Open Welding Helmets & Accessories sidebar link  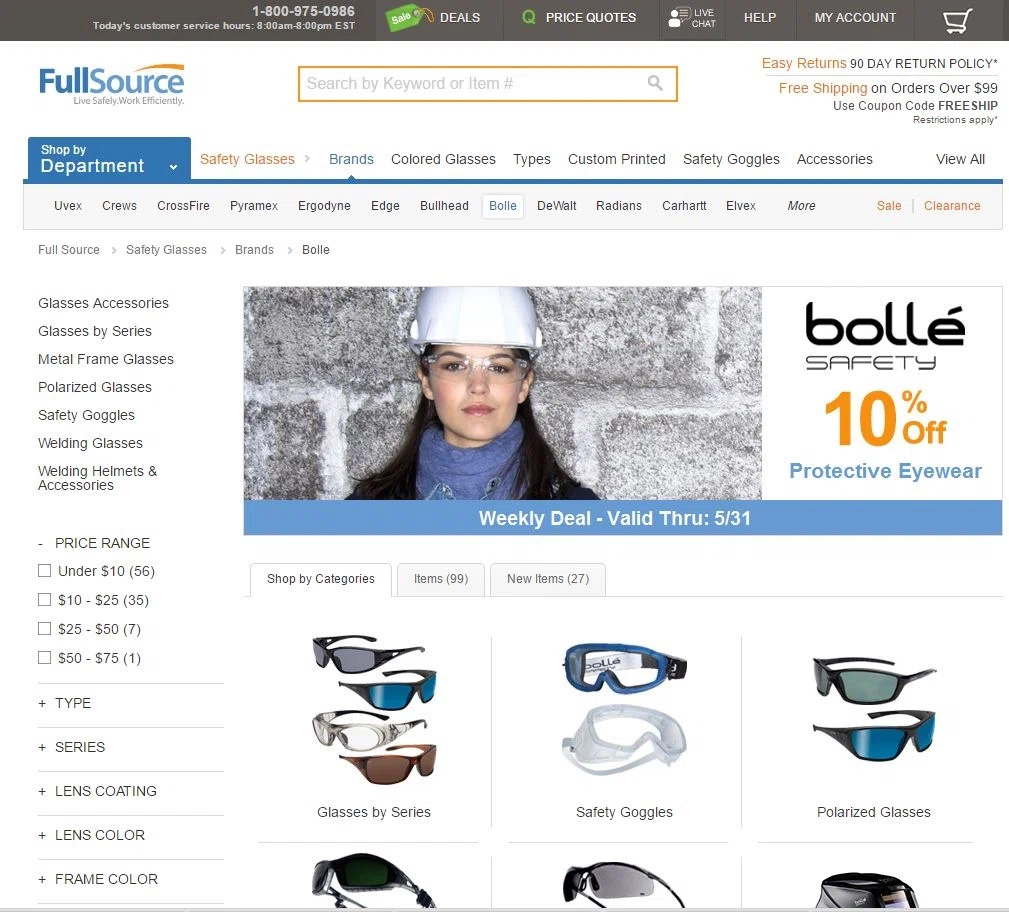[x=97, y=478]
